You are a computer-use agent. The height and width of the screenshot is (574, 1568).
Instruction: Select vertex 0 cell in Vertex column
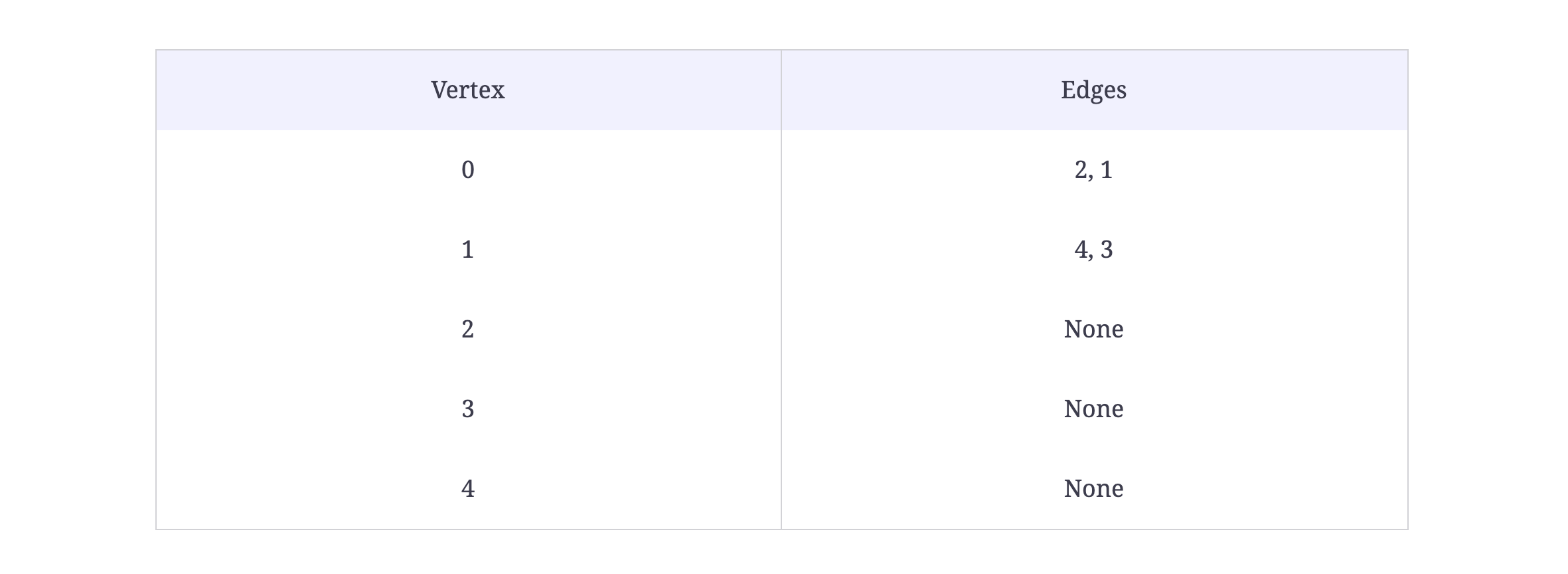pyautogui.click(x=468, y=170)
